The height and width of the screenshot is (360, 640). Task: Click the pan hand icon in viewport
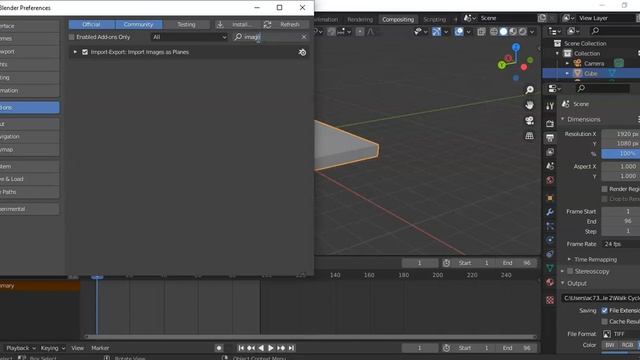point(529,105)
